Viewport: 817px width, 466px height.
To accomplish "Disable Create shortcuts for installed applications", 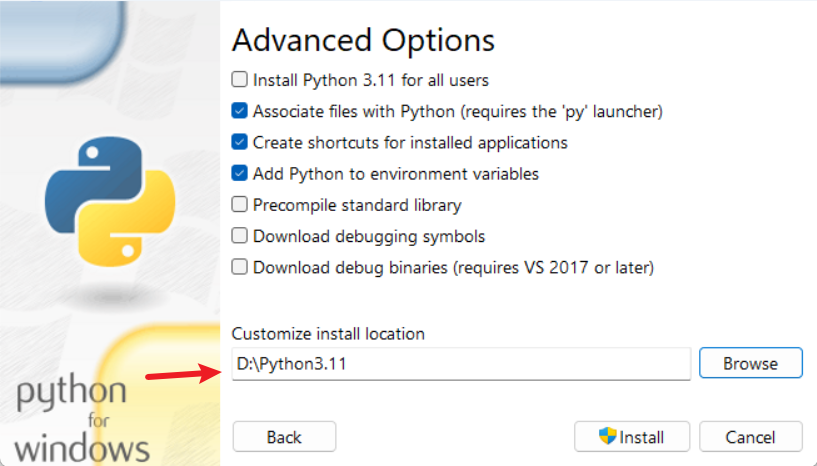I will (239, 142).
